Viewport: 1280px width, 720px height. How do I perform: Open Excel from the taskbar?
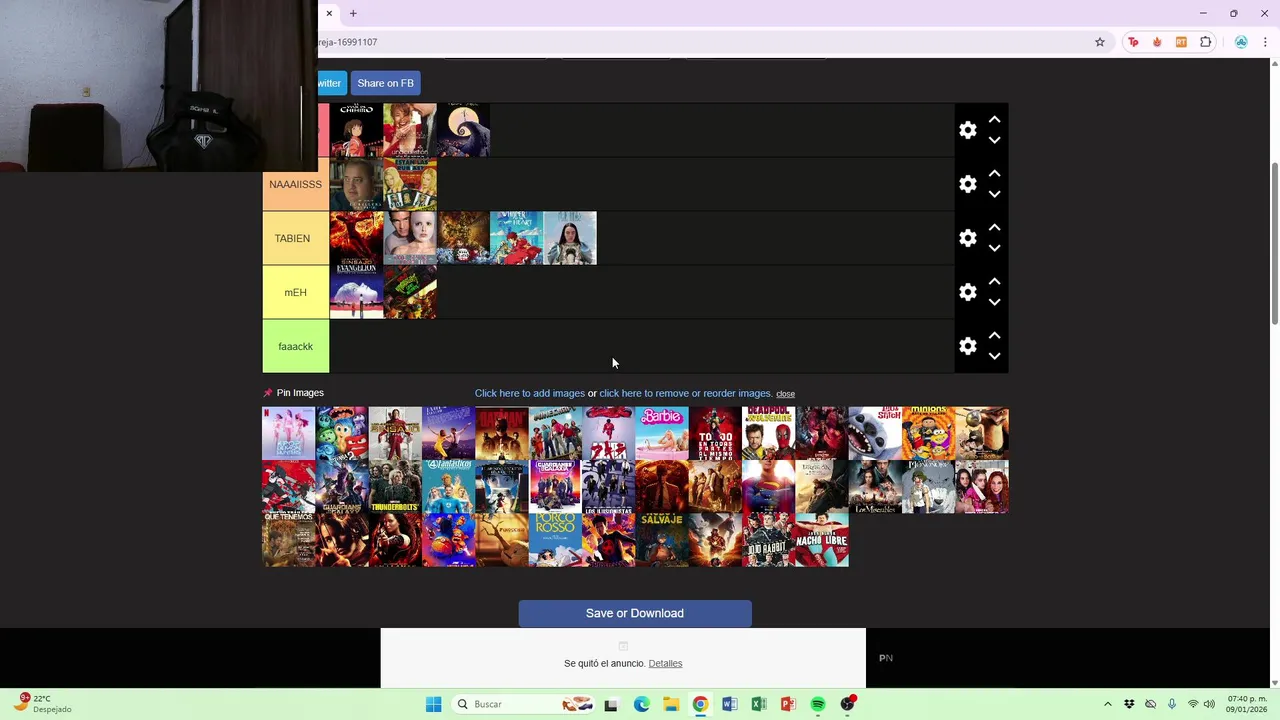(758, 704)
